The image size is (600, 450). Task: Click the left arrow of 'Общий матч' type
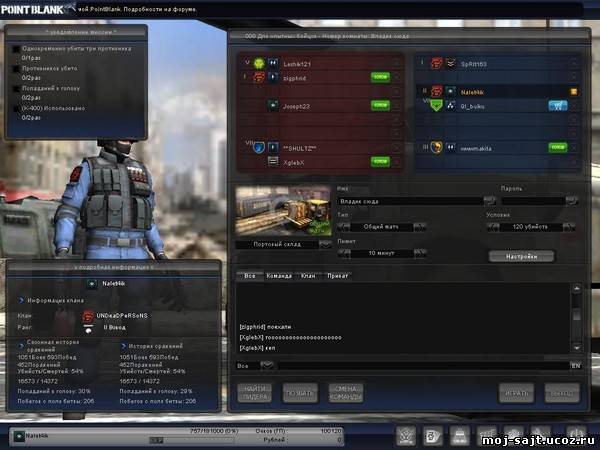click(x=344, y=227)
